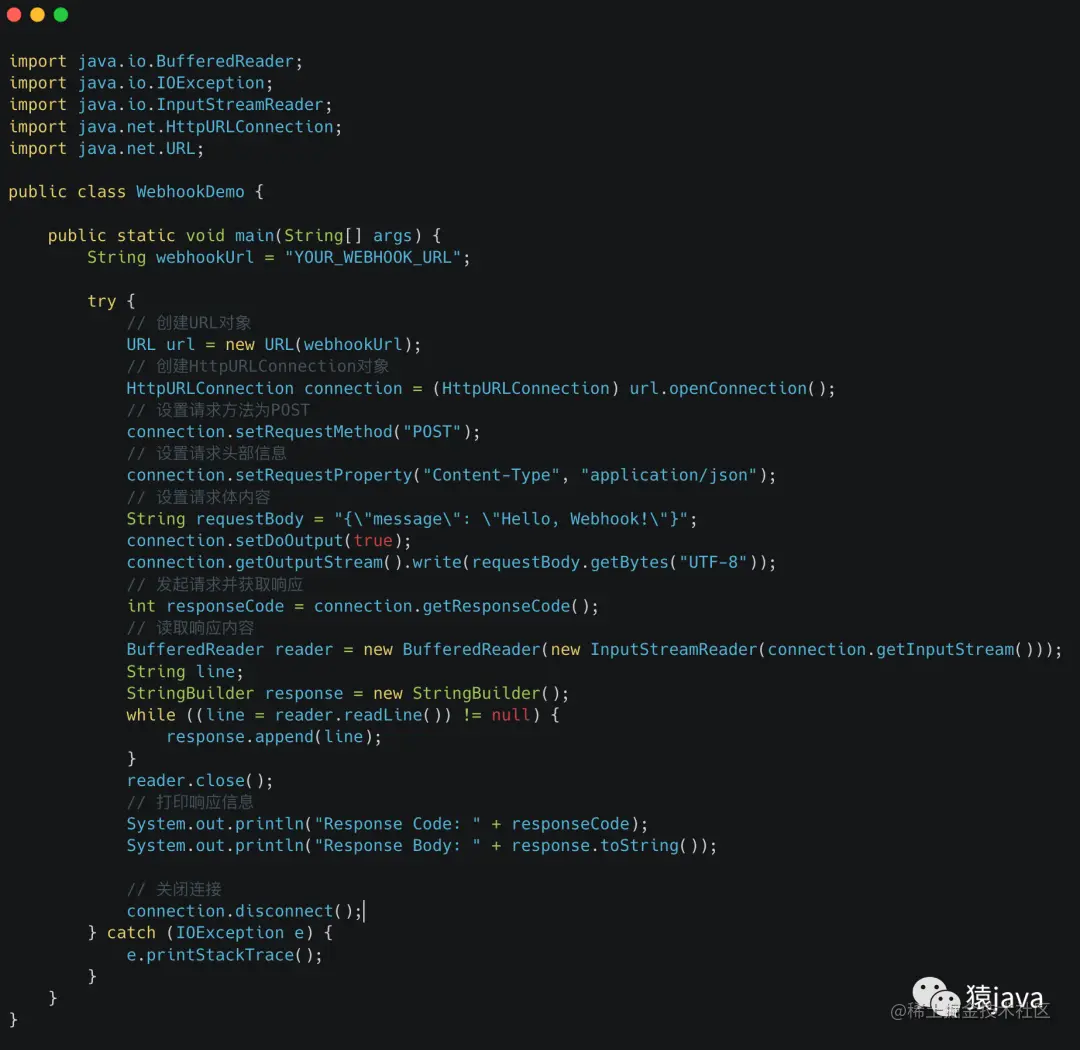Click the comment '// 发起请求并获取响应'
The width and height of the screenshot is (1080, 1050).
[215, 585]
